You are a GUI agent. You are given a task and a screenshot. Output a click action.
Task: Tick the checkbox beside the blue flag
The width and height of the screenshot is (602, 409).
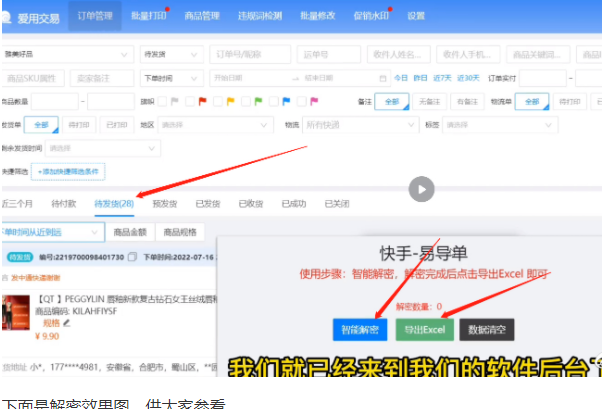(x=274, y=101)
